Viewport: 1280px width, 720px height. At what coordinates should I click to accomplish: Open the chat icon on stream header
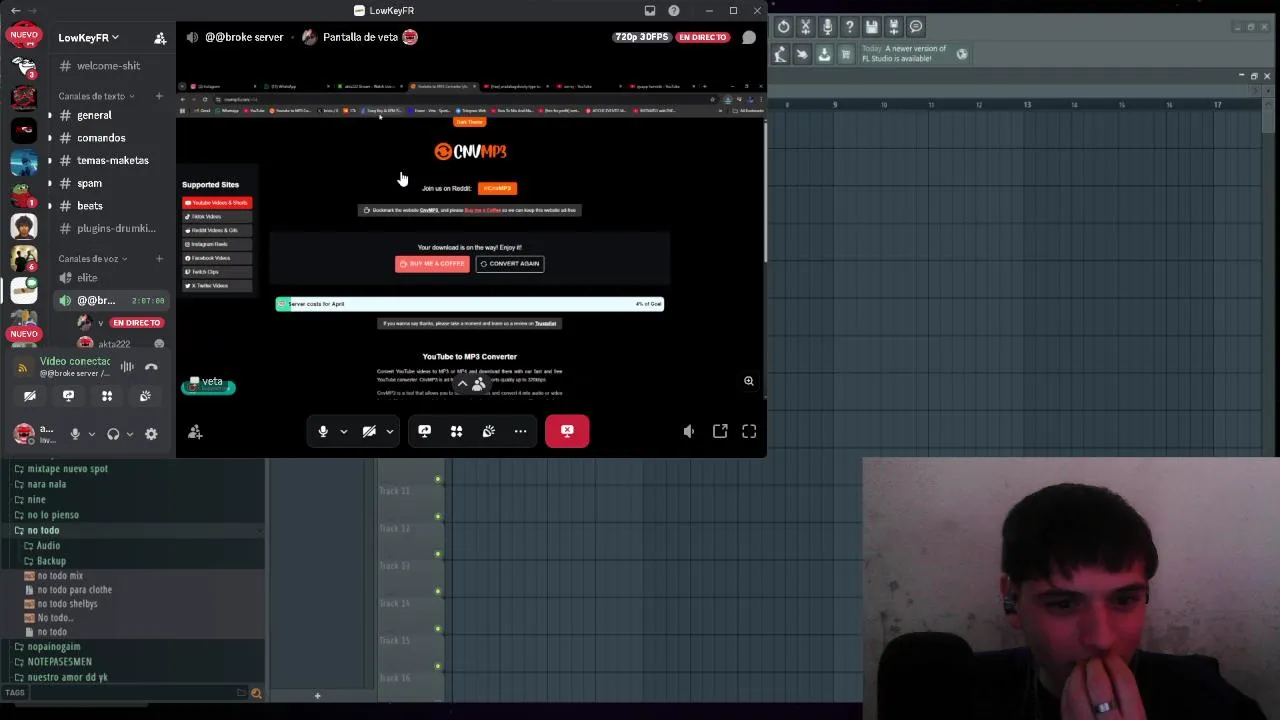pos(749,37)
